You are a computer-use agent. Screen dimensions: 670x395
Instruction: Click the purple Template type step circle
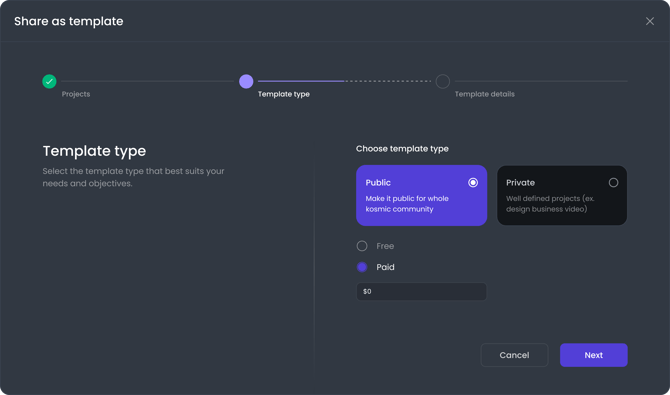coord(246,81)
